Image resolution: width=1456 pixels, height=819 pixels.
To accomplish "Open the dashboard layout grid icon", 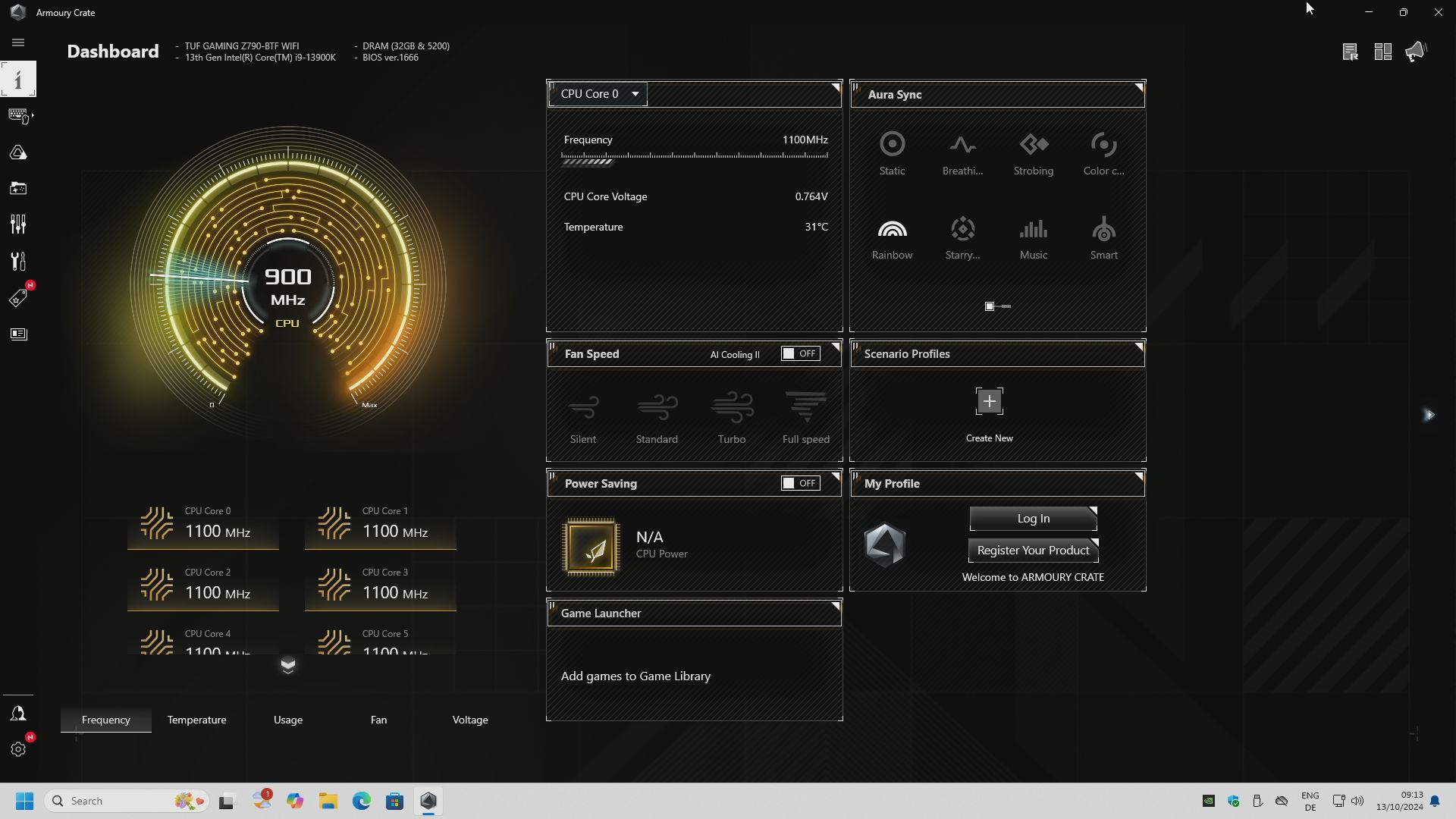I will [1382, 52].
